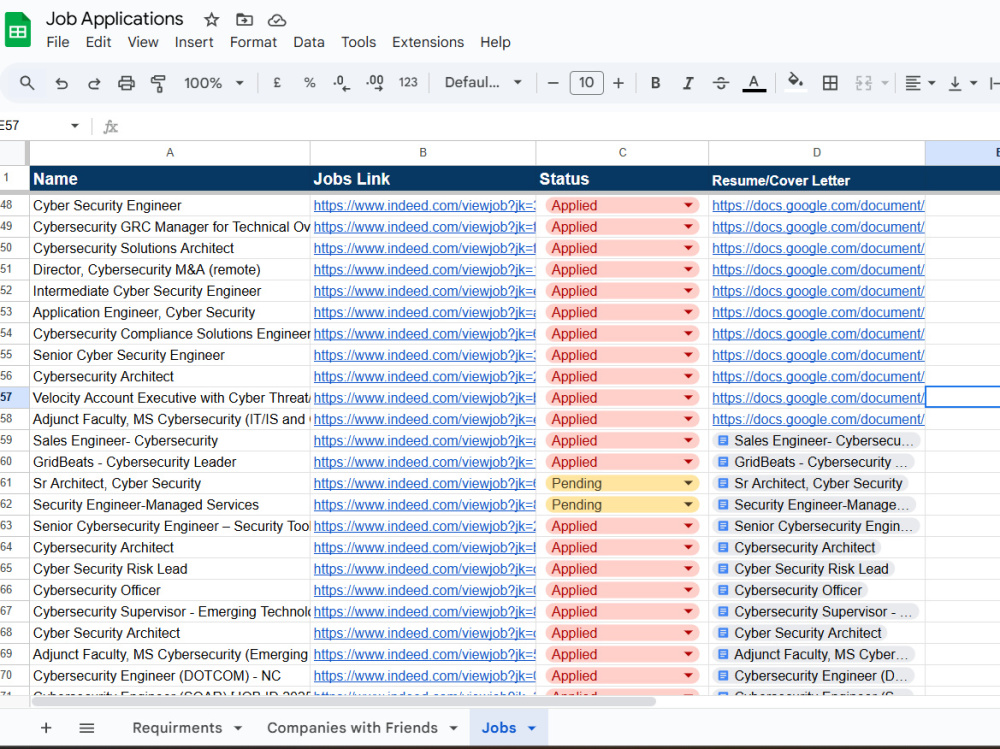Open more number formats 123
Image resolution: width=1000 pixels, height=749 pixels.
pyautogui.click(x=408, y=83)
